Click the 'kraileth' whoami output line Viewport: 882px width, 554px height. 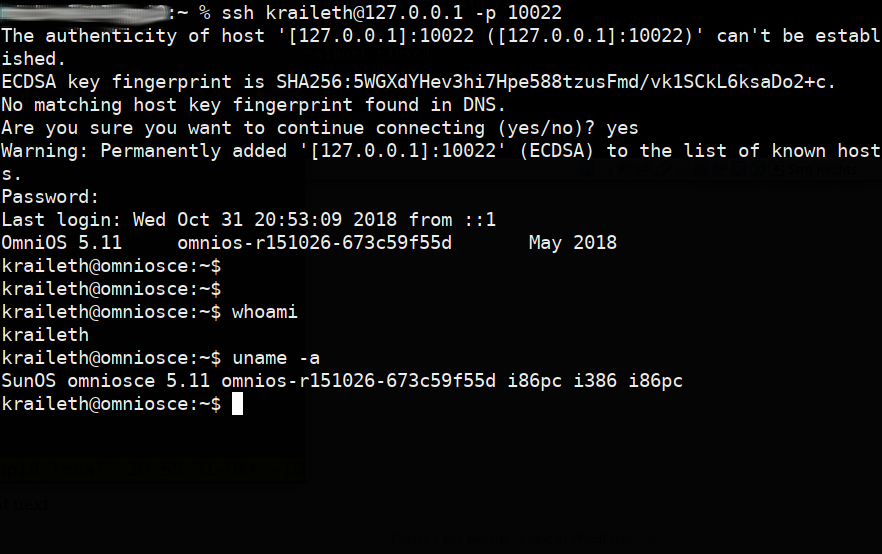[x=45, y=335]
